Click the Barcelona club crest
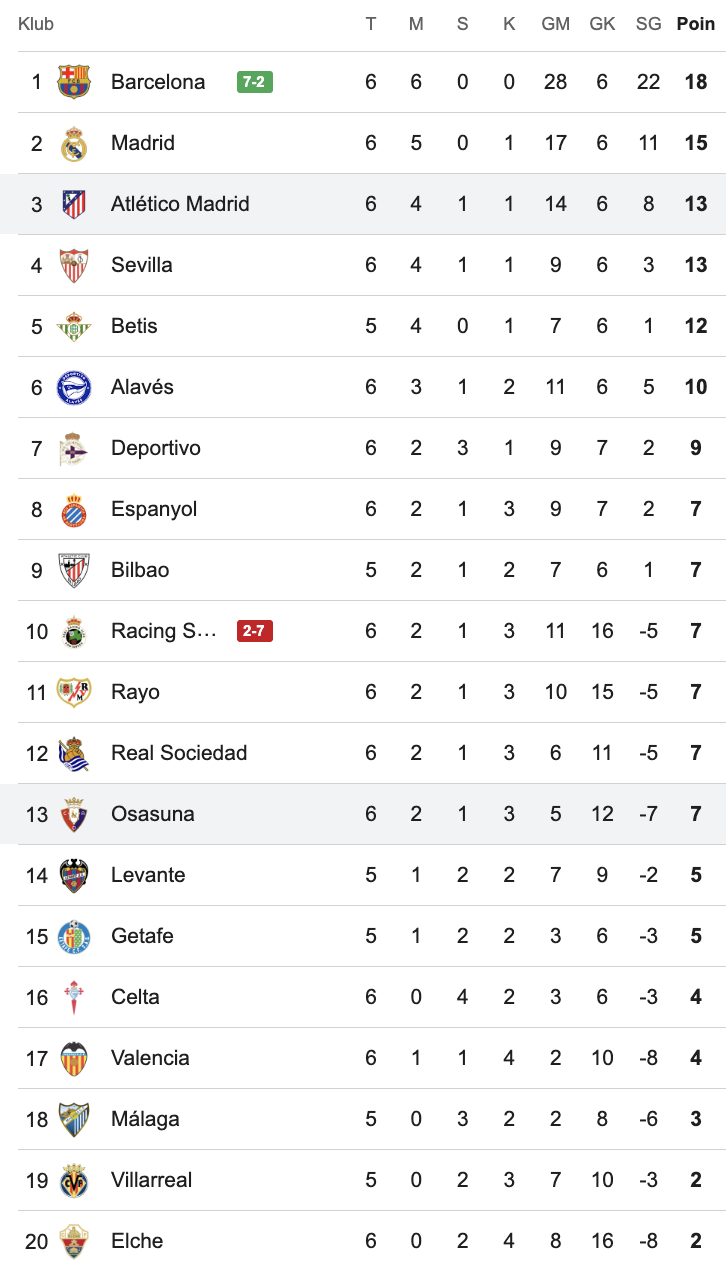Screen dimensions: 726x1288 point(74,82)
